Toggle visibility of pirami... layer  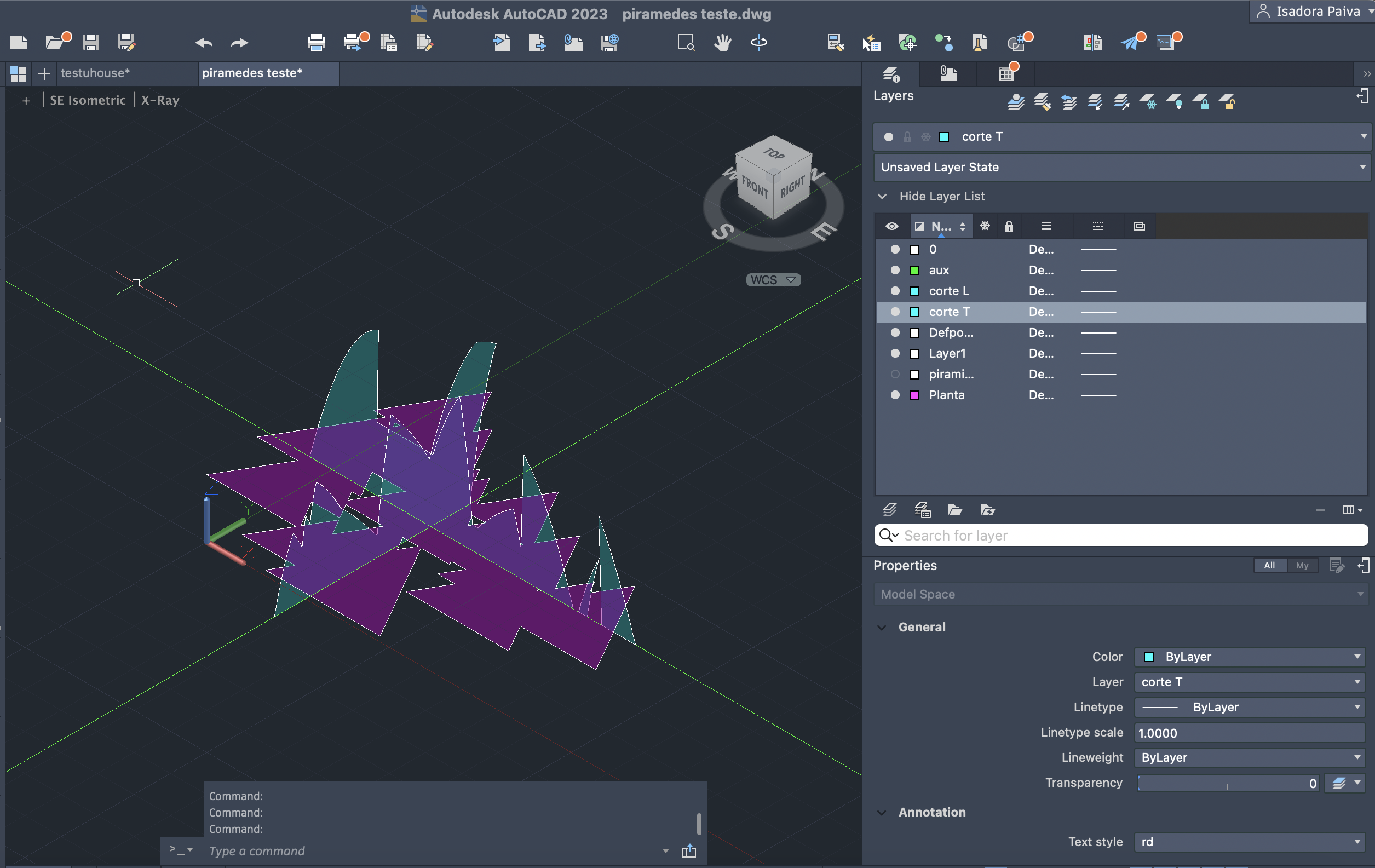pos(895,374)
